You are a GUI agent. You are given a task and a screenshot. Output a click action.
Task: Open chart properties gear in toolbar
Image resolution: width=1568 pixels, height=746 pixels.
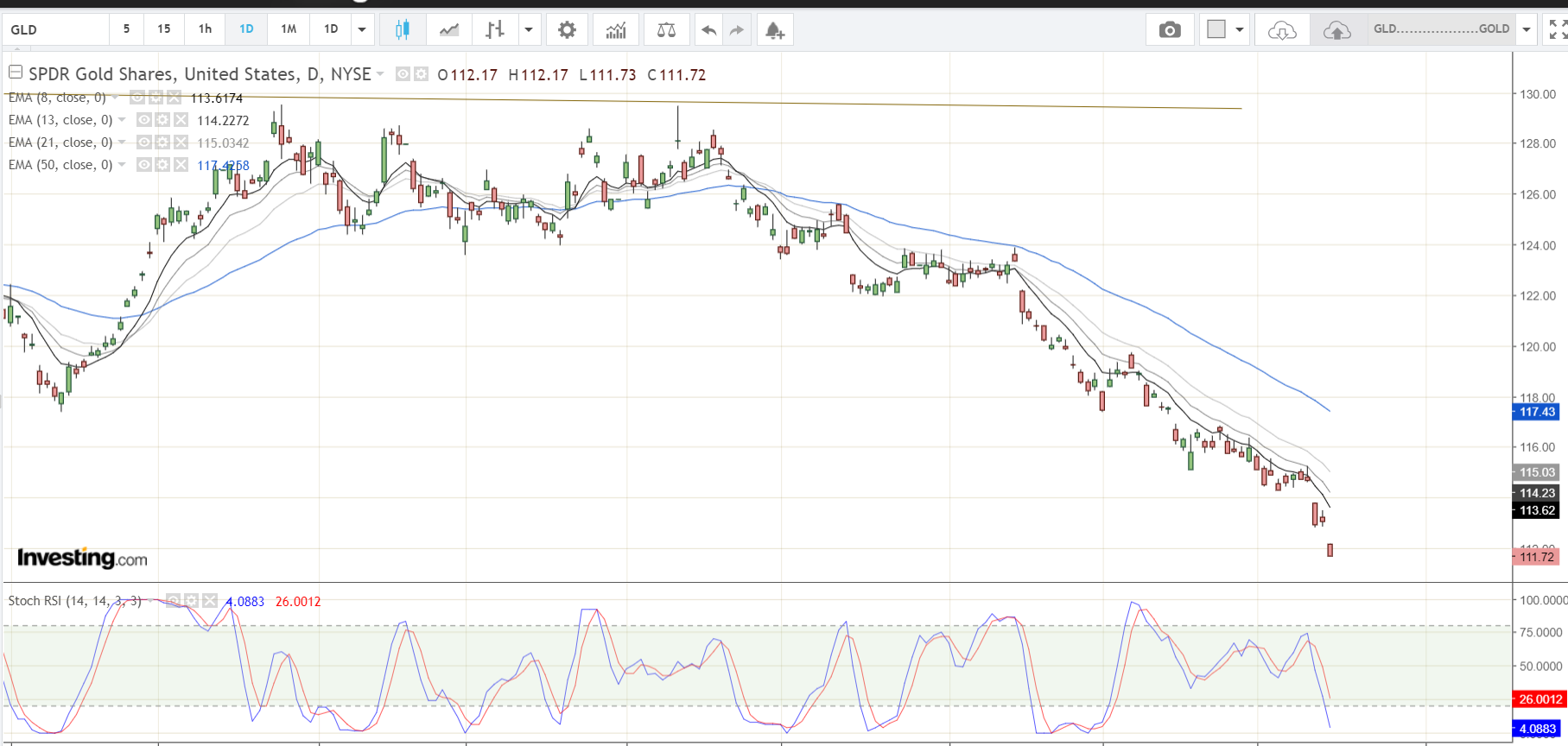pos(567,29)
